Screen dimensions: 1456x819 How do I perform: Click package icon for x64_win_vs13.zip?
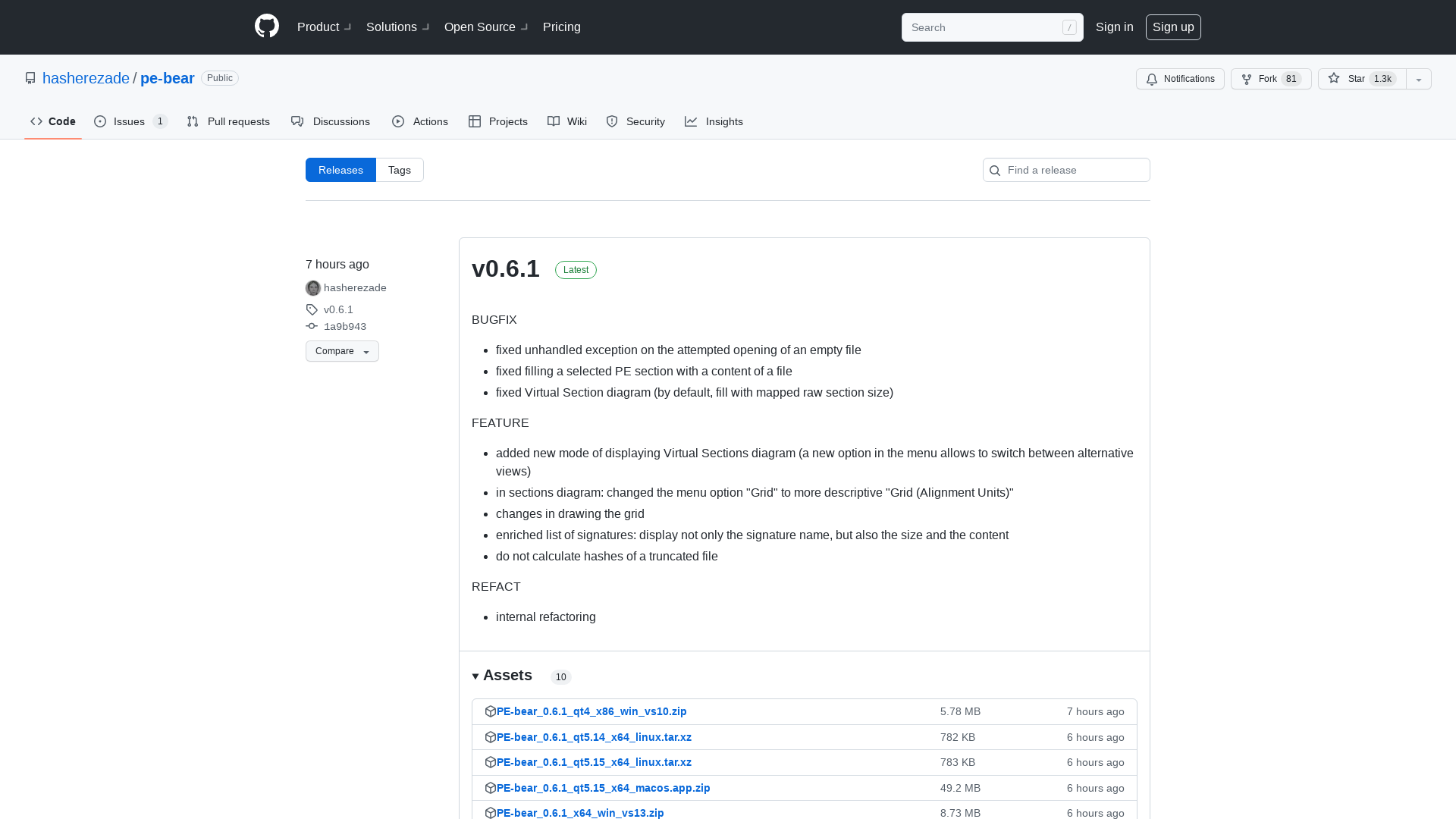491,813
